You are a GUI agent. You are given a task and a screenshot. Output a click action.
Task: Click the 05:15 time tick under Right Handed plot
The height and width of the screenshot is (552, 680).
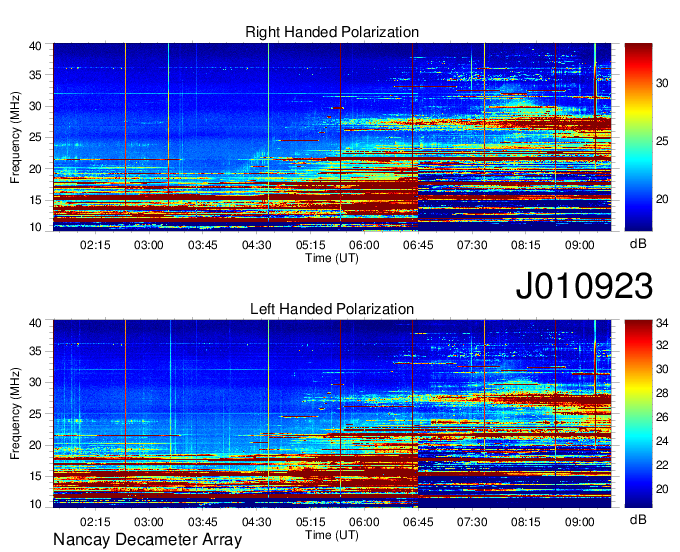[311, 245]
